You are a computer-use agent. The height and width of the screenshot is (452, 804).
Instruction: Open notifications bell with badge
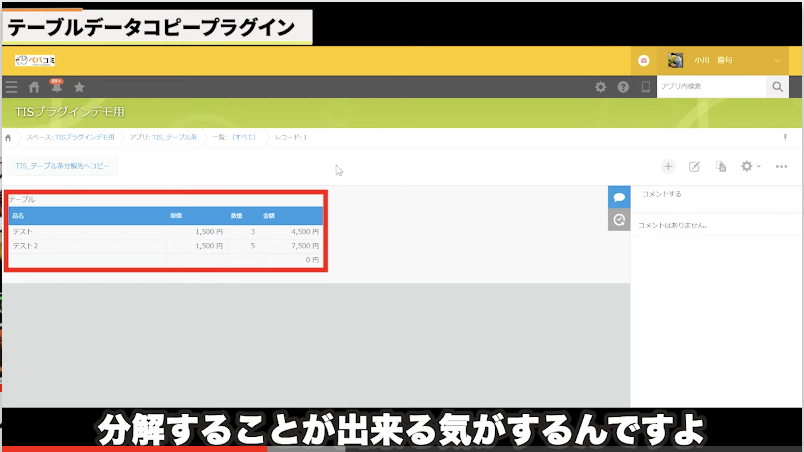[57, 88]
